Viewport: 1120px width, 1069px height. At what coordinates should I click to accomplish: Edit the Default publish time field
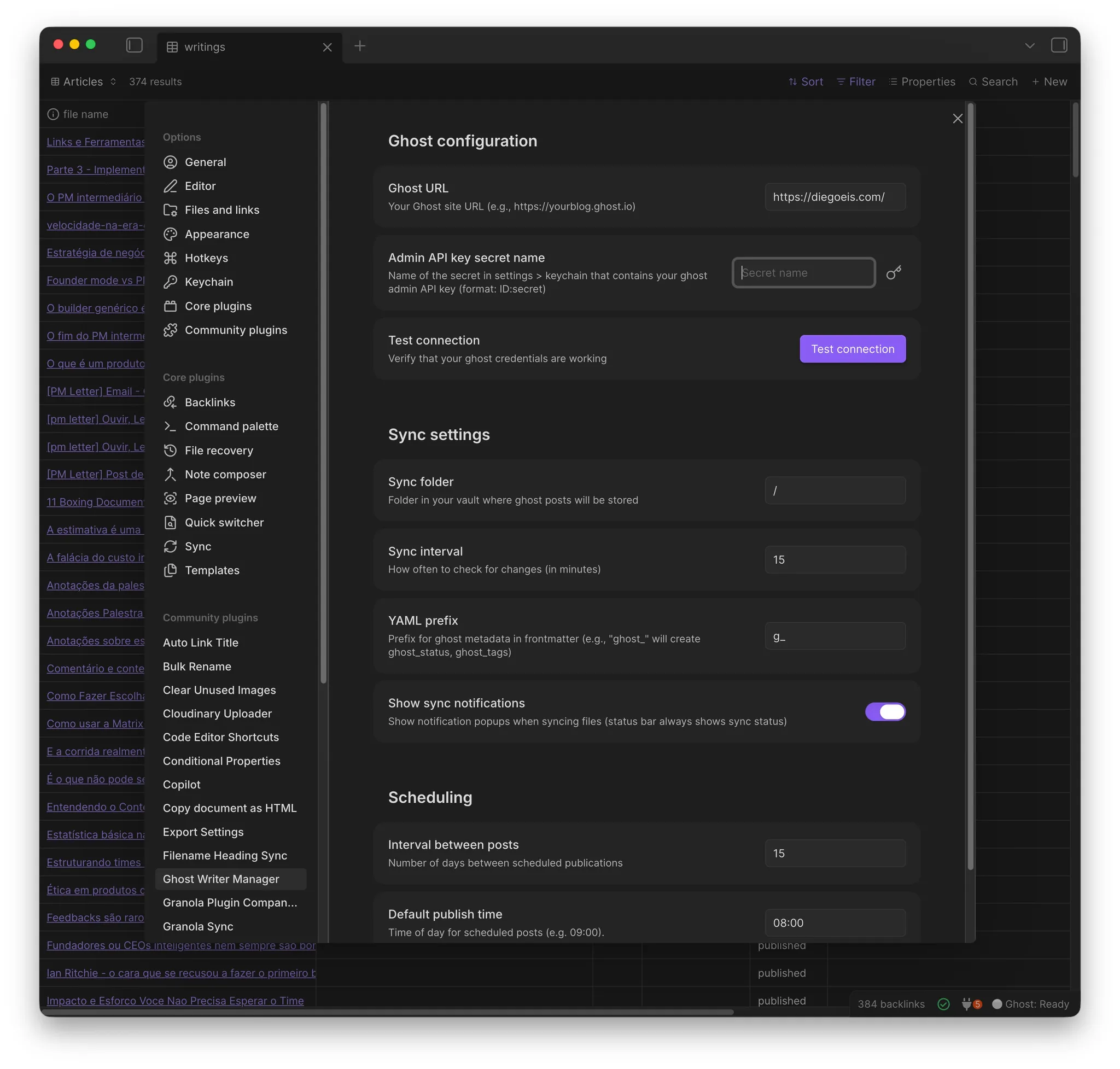[x=835, y=922]
